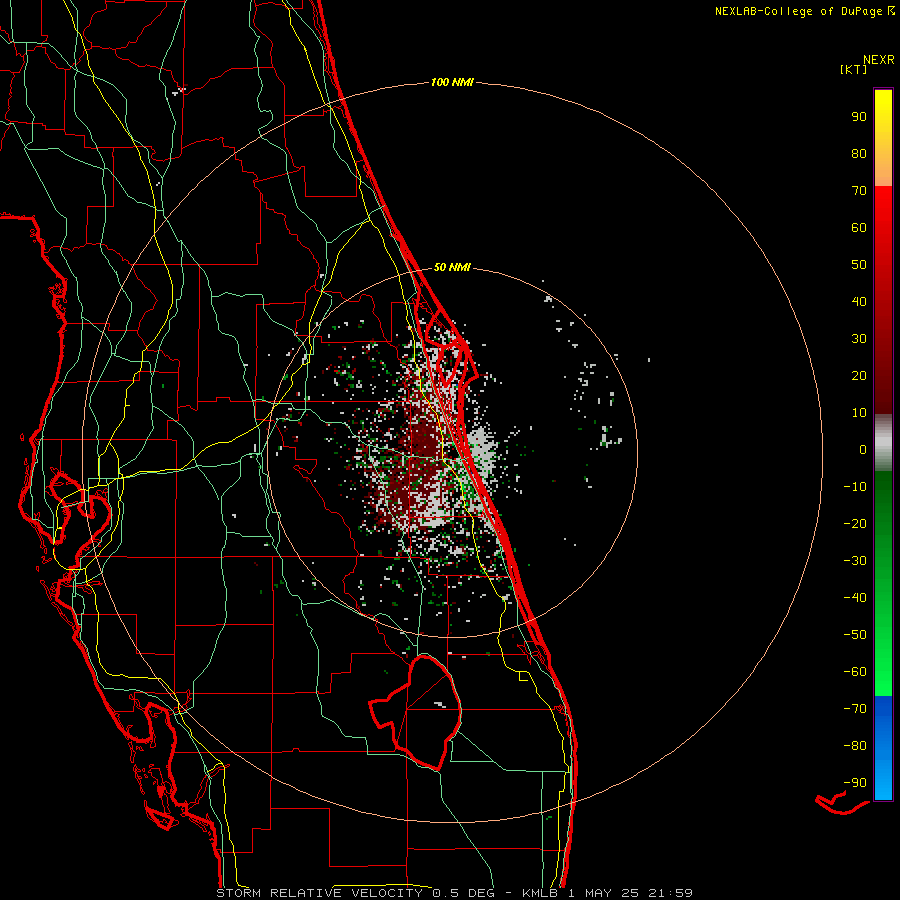Click the 10 value on velocity scale

point(859,413)
